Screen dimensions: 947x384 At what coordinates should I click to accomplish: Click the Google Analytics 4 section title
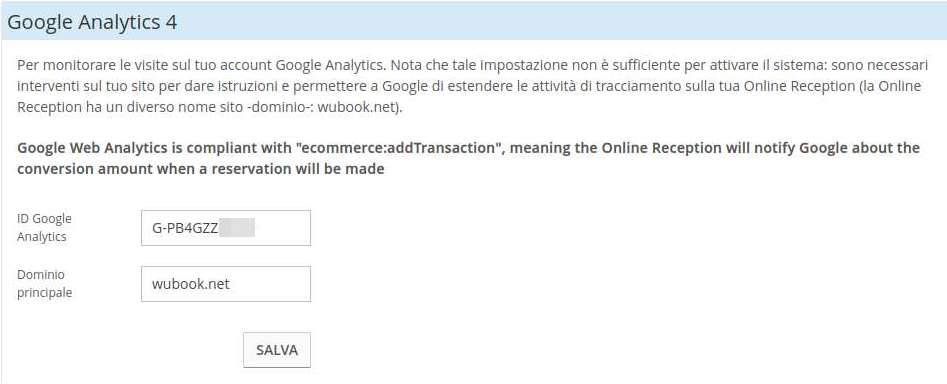92,22
